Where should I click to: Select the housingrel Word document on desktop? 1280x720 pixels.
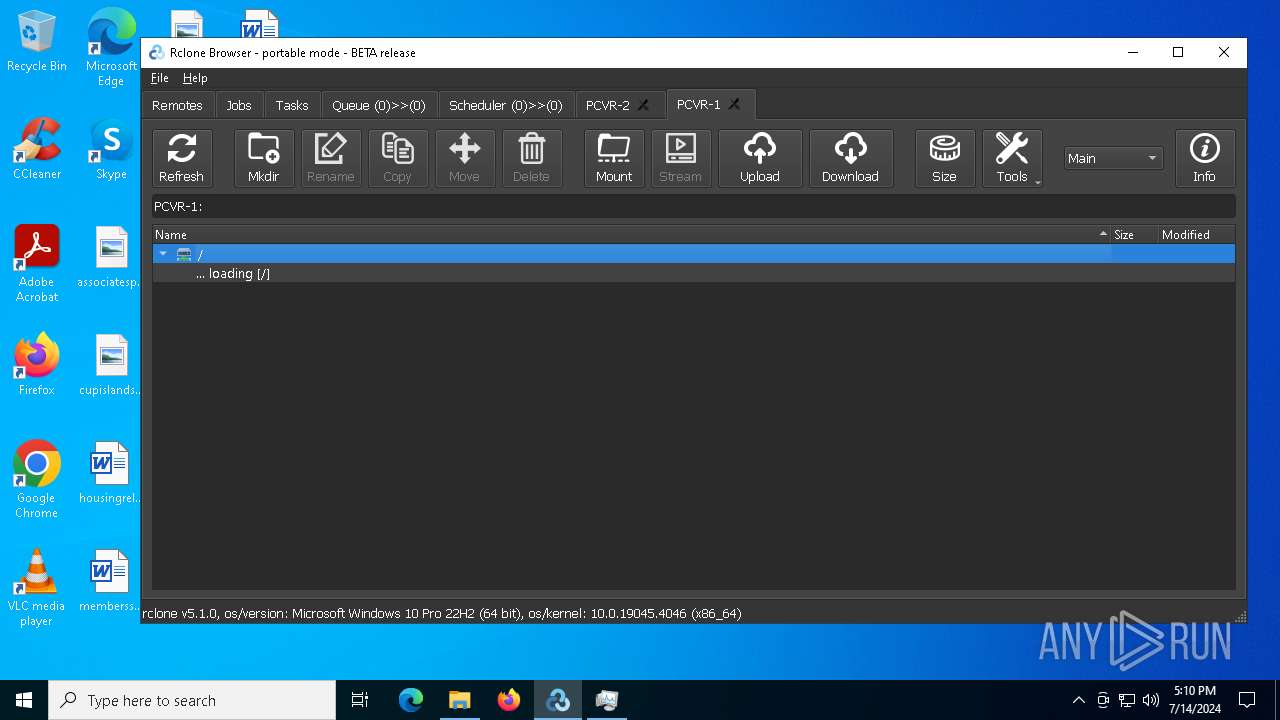tap(111, 473)
